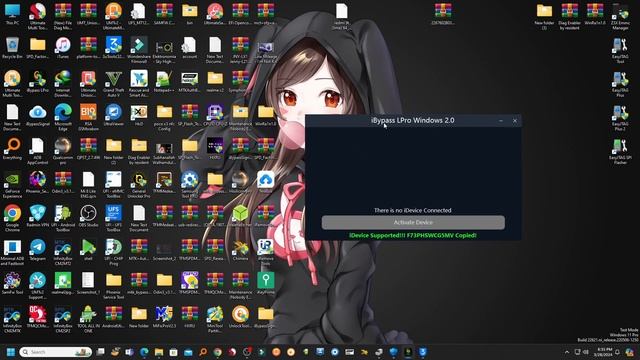Select the Wondershare Filmora shortcut

[x=139, y=50]
